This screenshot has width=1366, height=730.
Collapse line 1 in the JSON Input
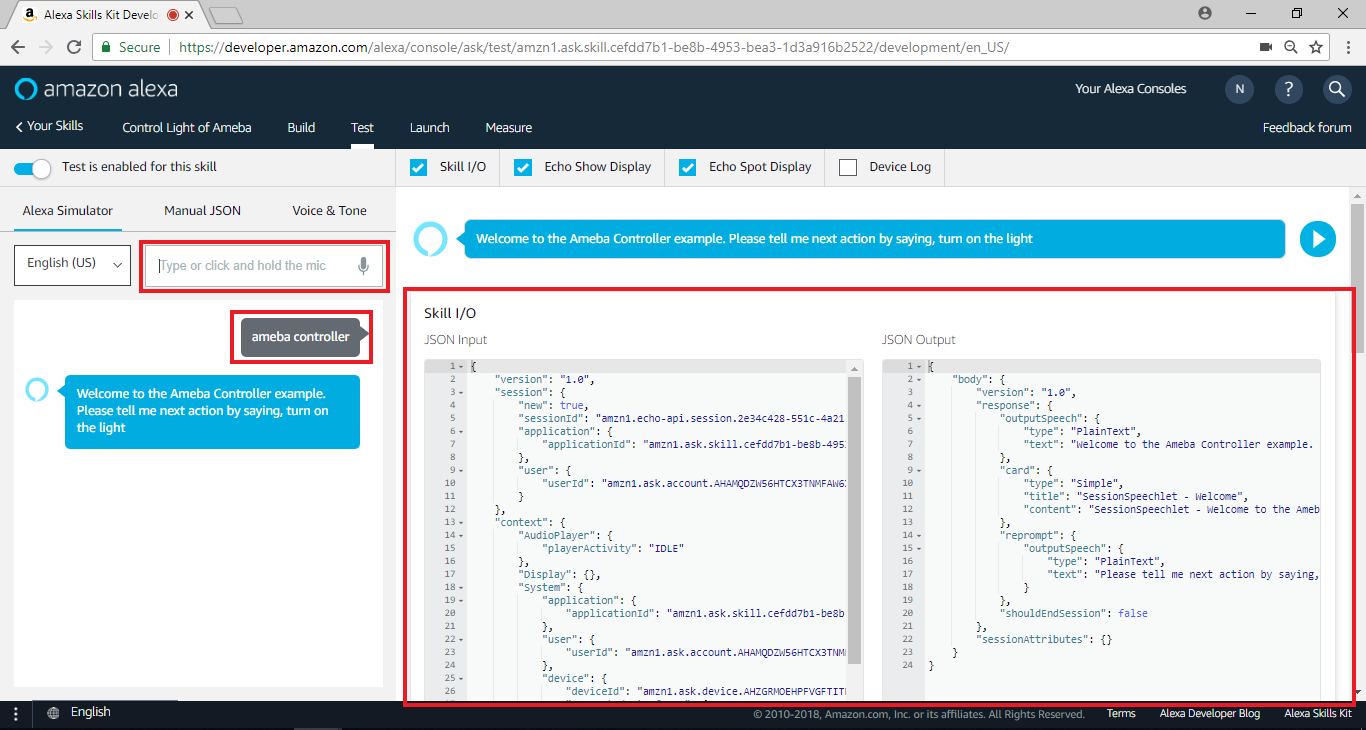pyautogui.click(x=460, y=367)
